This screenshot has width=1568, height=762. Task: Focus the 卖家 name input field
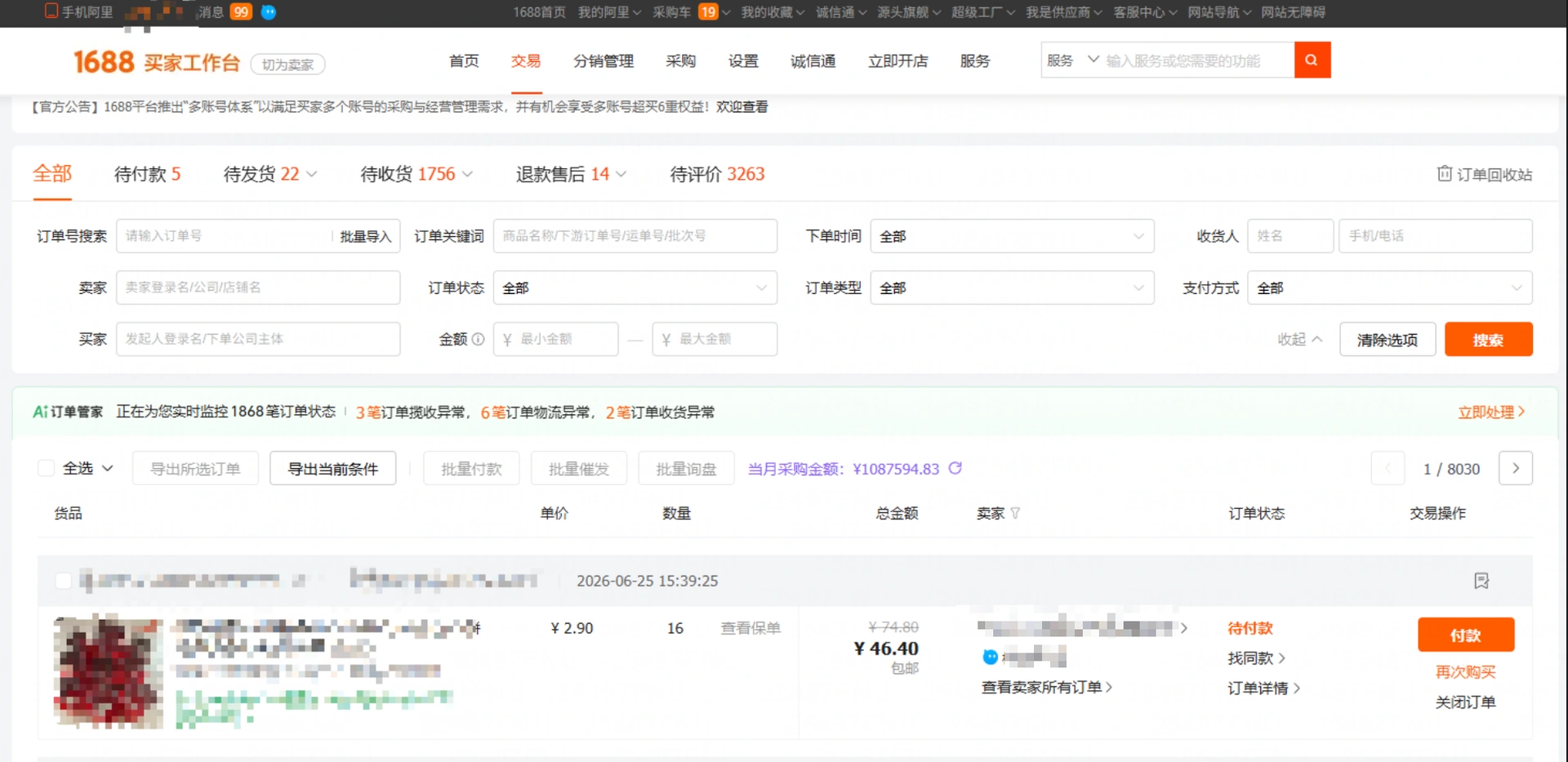[258, 287]
